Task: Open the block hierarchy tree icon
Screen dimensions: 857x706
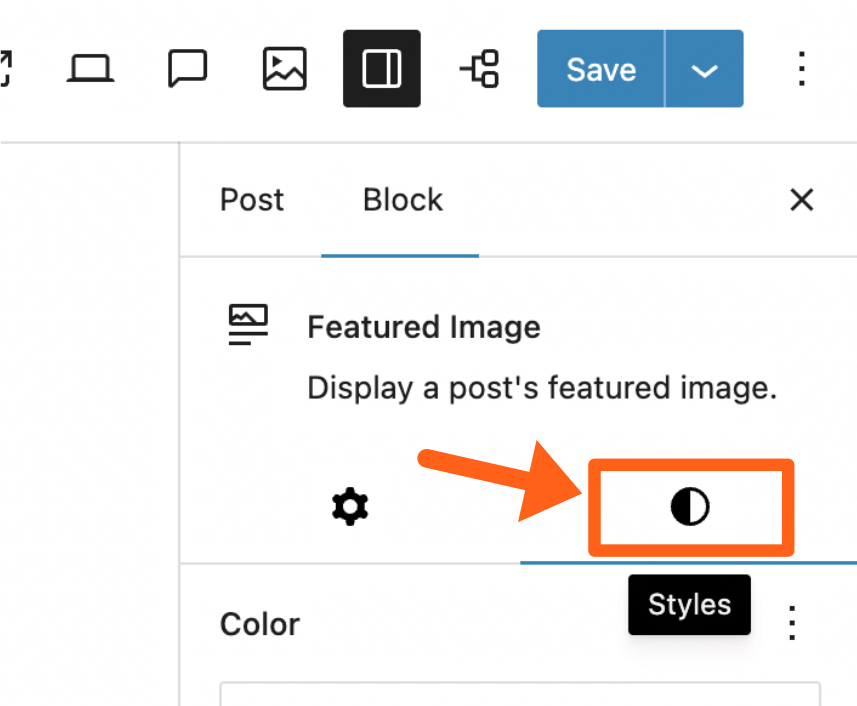Action: (x=479, y=69)
